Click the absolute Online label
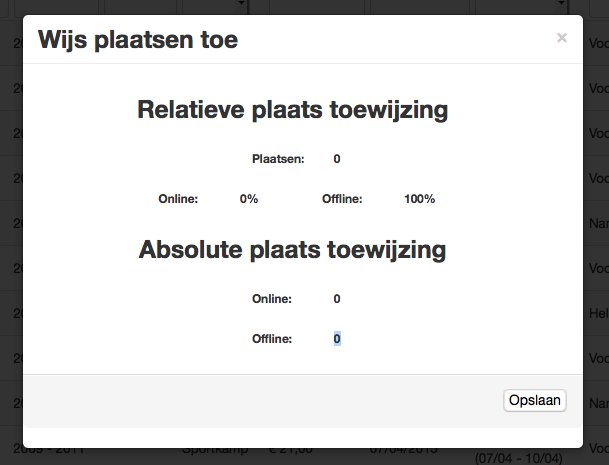 coord(272,299)
